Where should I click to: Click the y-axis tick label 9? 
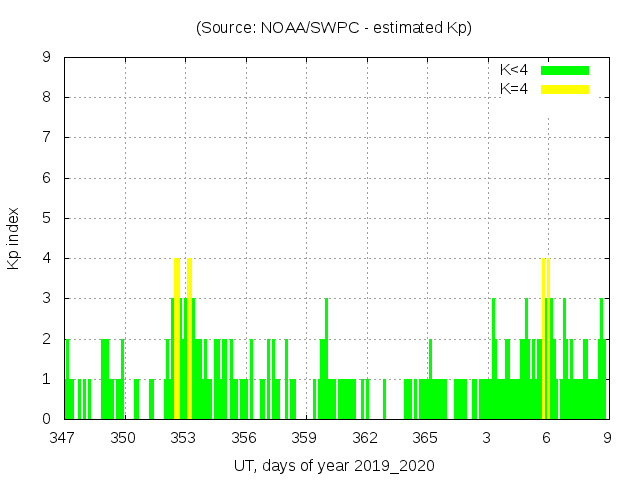46,58
